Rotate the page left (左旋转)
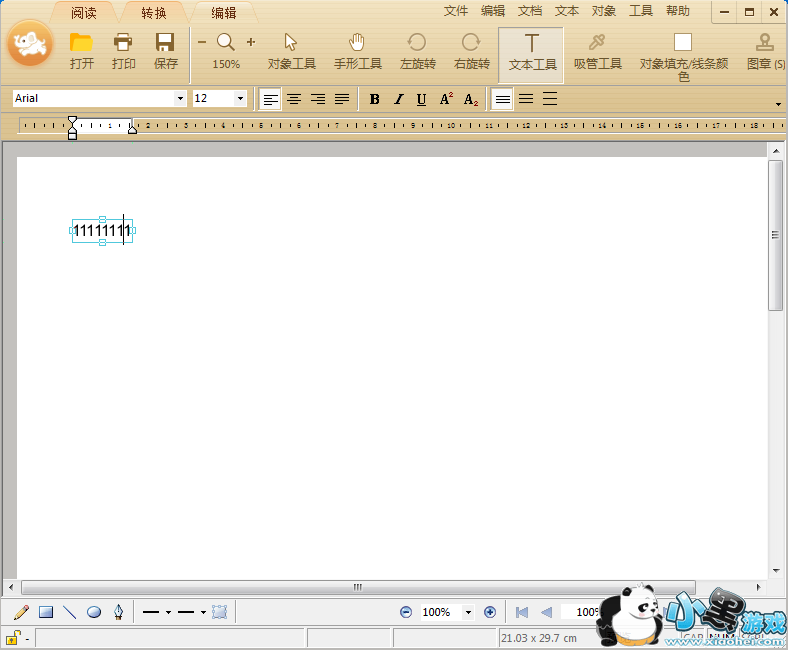Viewport: 788px width, 650px height. (x=417, y=50)
